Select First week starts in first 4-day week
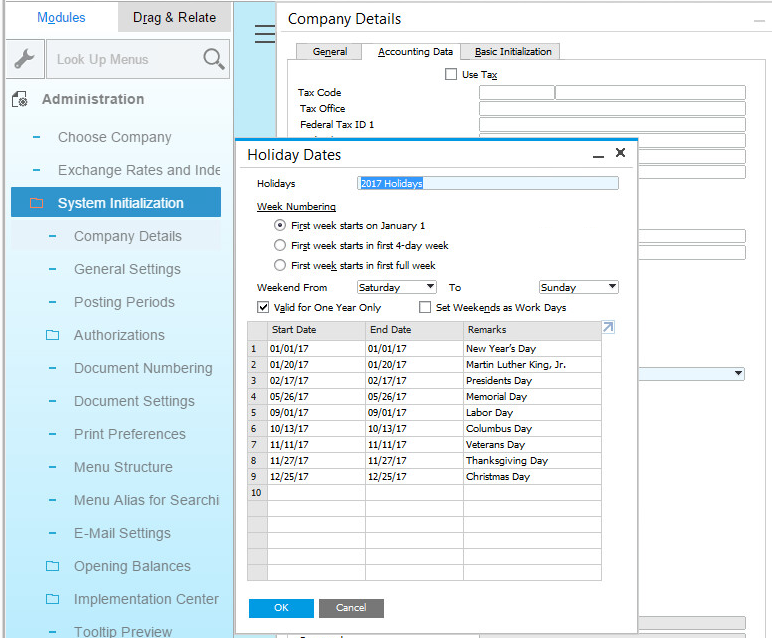Image resolution: width=772 pixels, height=638 pixels. (x=280, y=246)
